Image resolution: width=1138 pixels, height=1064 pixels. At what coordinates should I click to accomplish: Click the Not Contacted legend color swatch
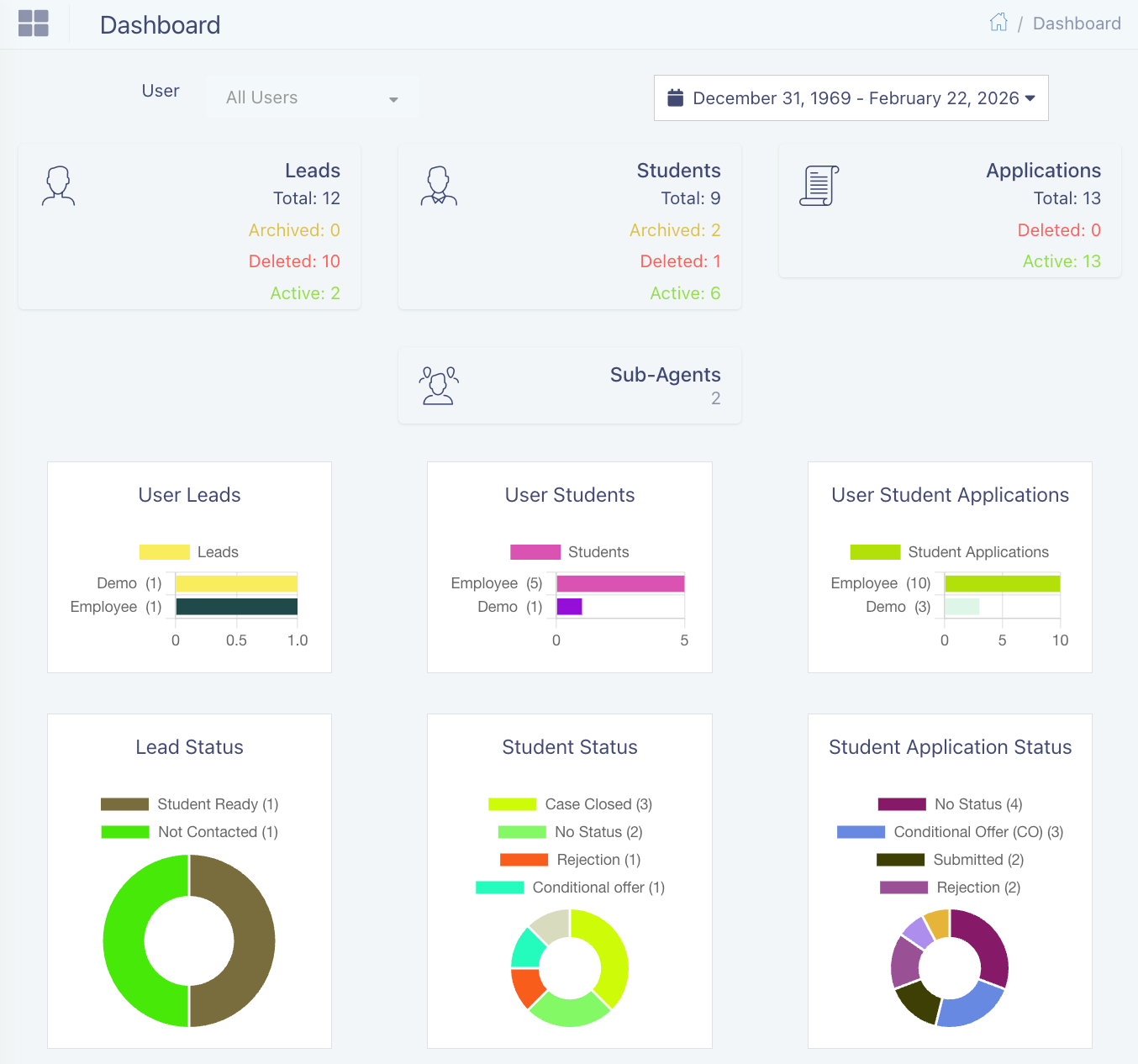[124, 832]
